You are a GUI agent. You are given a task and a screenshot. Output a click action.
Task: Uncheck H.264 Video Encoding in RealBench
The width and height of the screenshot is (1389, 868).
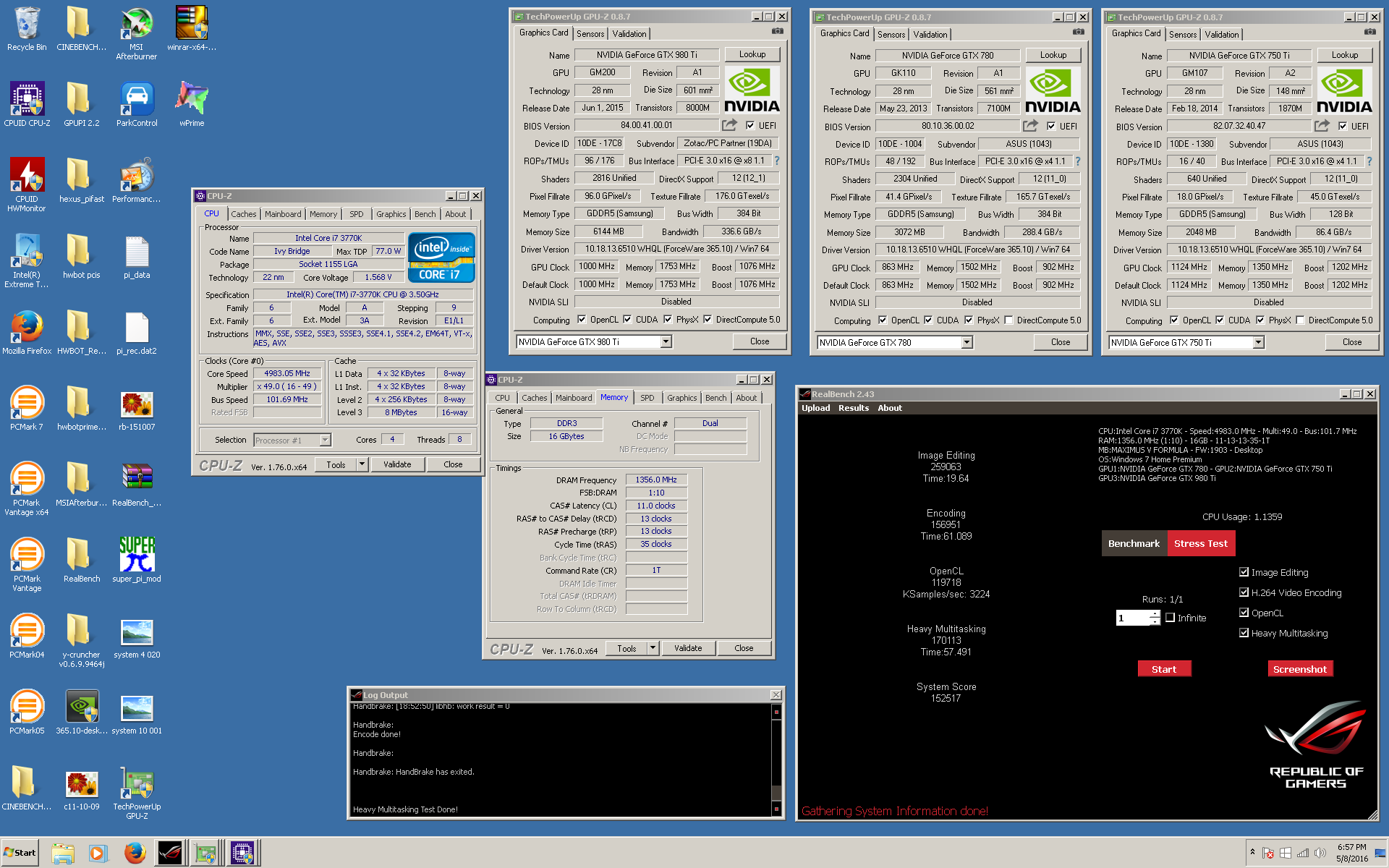(1244, 592)
